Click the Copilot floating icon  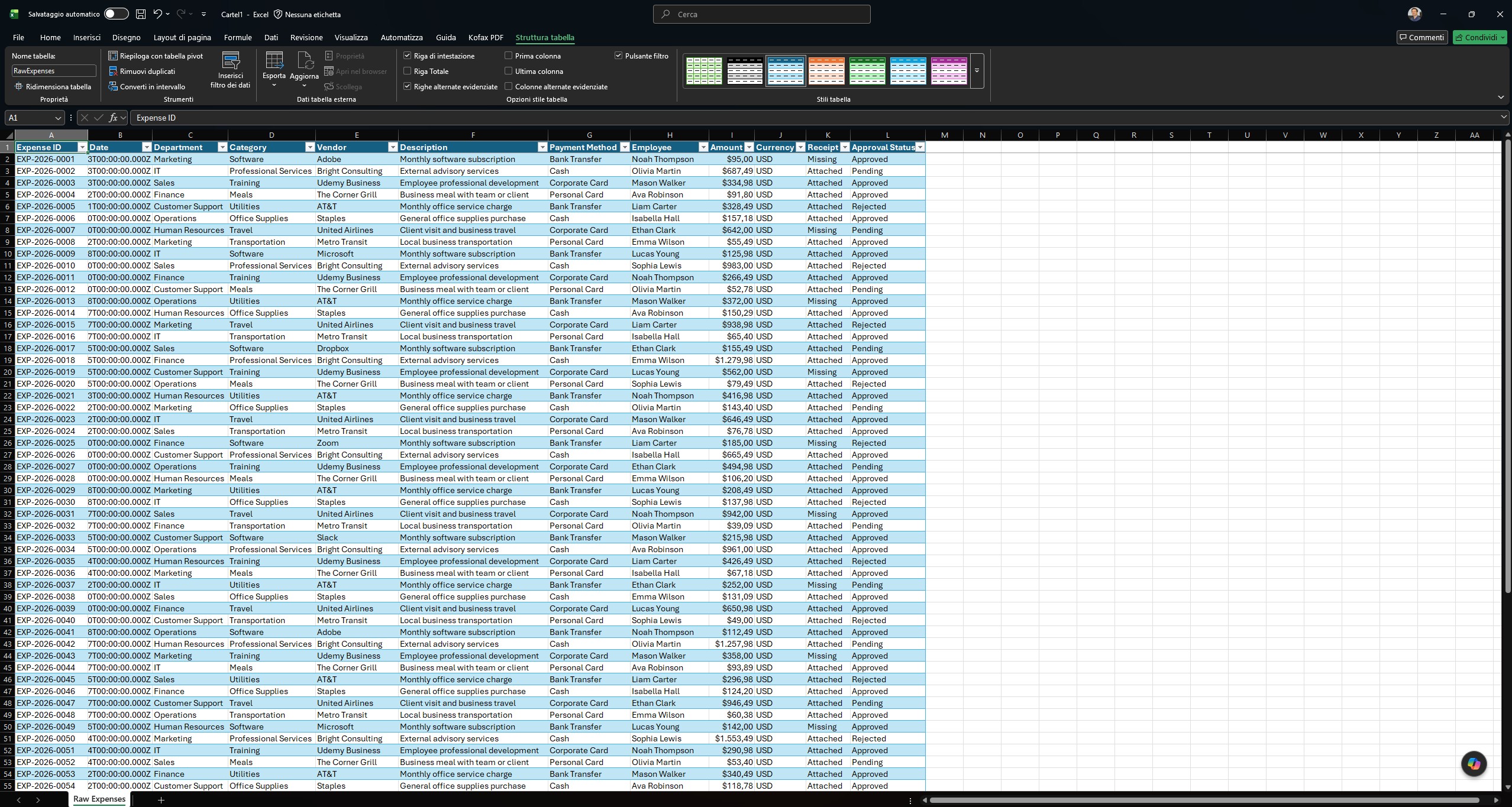pyautogui.click(x=1474, y=764)
